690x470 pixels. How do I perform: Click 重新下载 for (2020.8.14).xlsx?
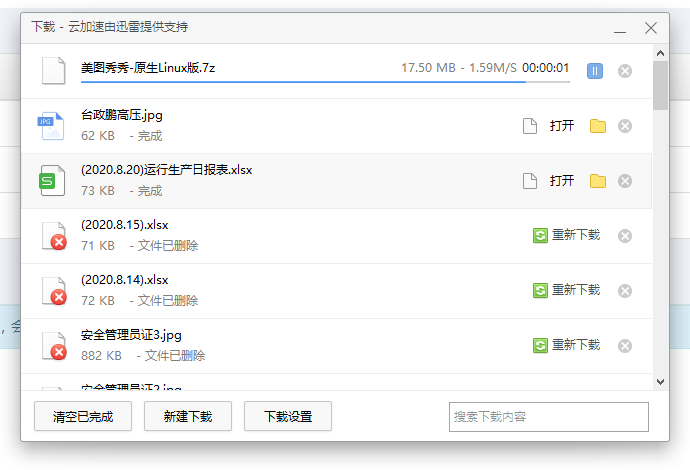[576, 290]
